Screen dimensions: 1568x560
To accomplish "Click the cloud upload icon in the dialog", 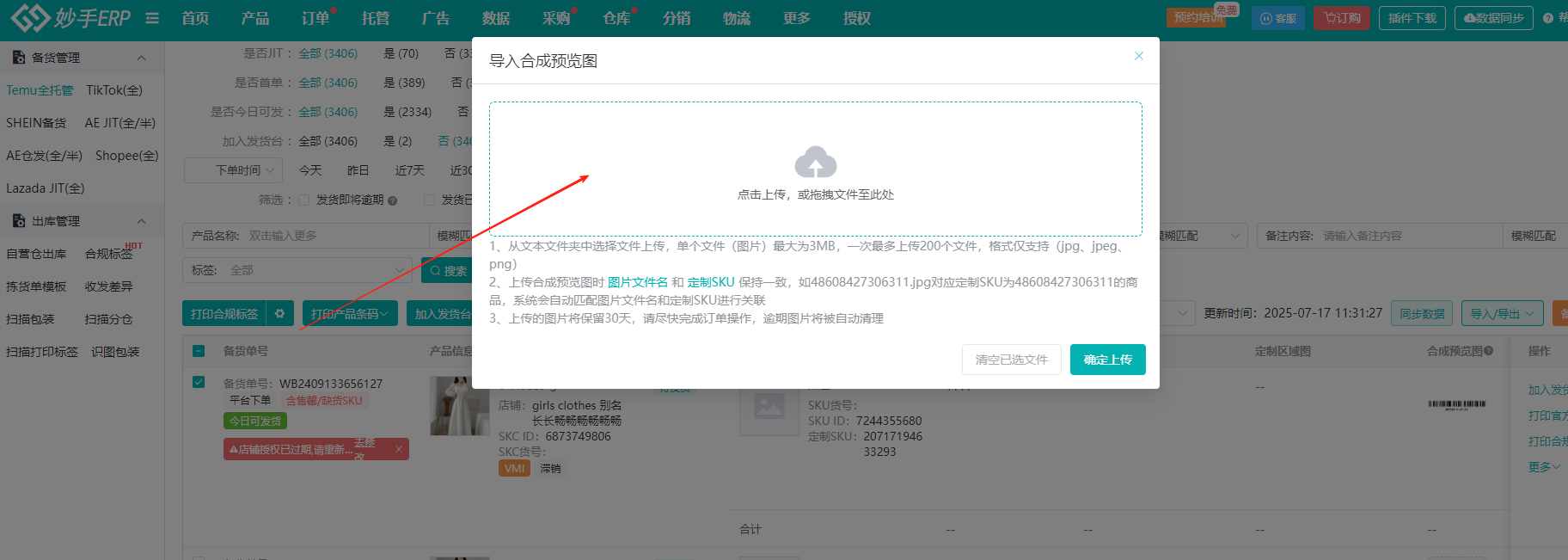I will [x=815, y=162].
